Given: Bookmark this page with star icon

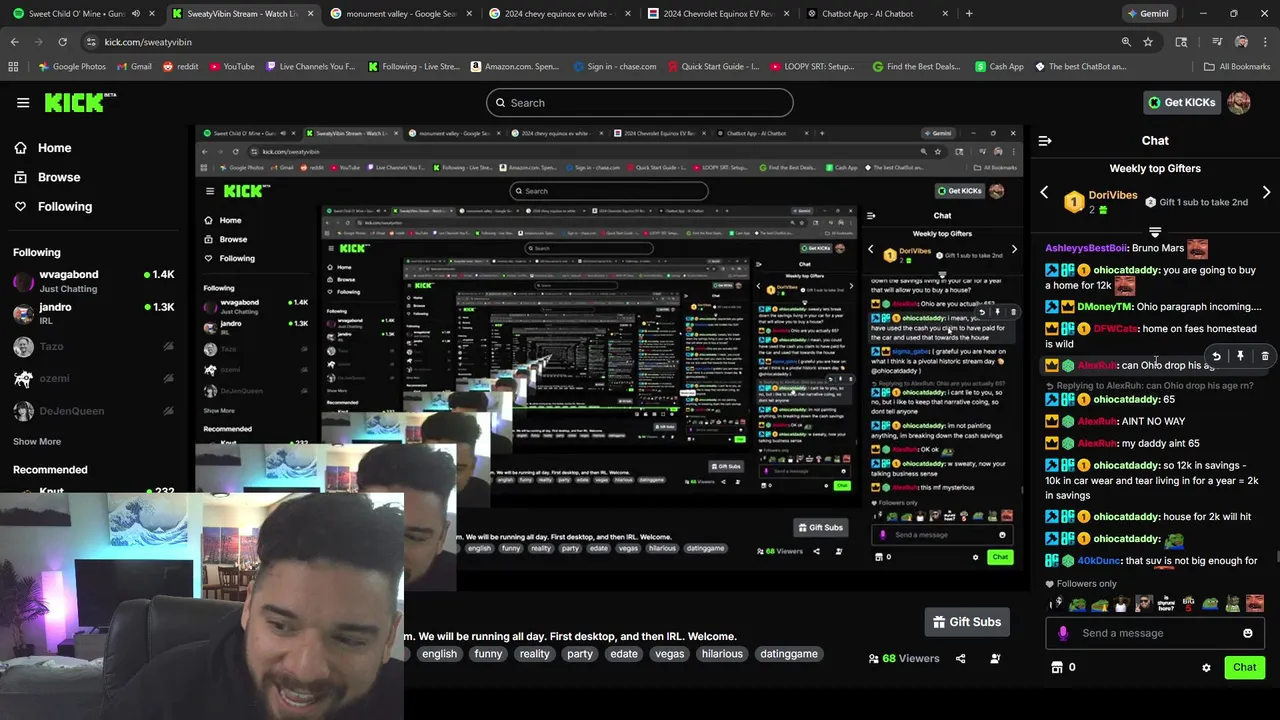Looking at the screenshot, I should 1148,42.
